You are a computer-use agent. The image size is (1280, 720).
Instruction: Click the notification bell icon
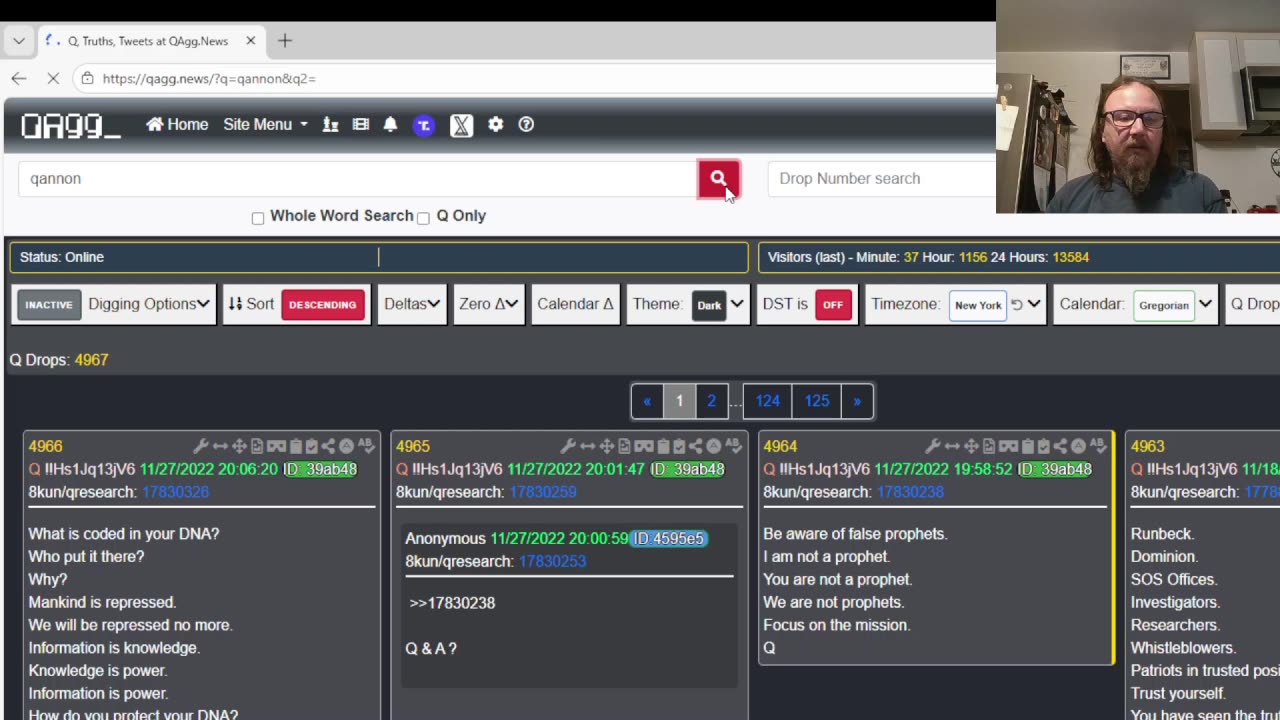click(x=391, y=125)
